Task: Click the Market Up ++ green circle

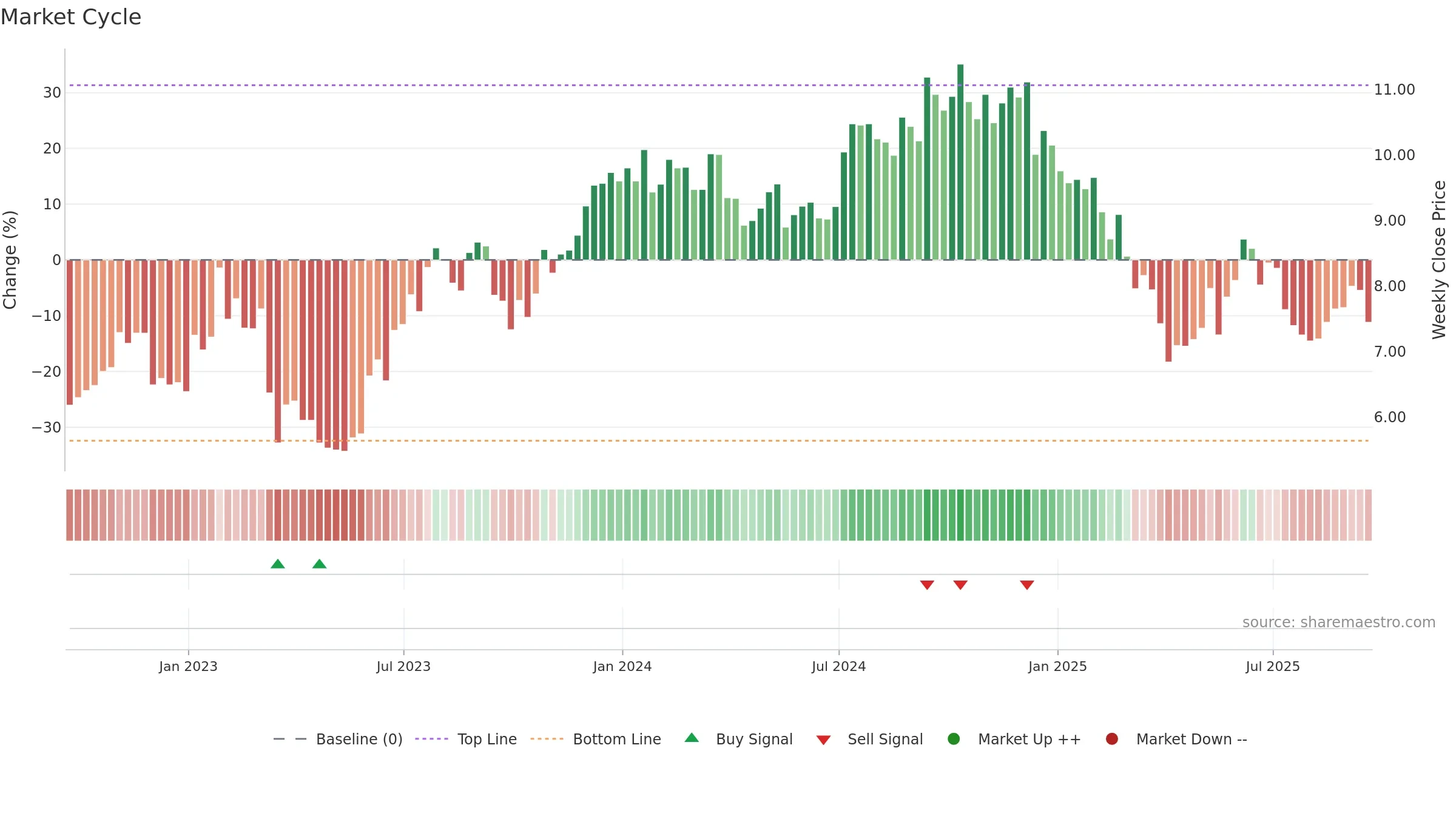Action: coord(954,739)
